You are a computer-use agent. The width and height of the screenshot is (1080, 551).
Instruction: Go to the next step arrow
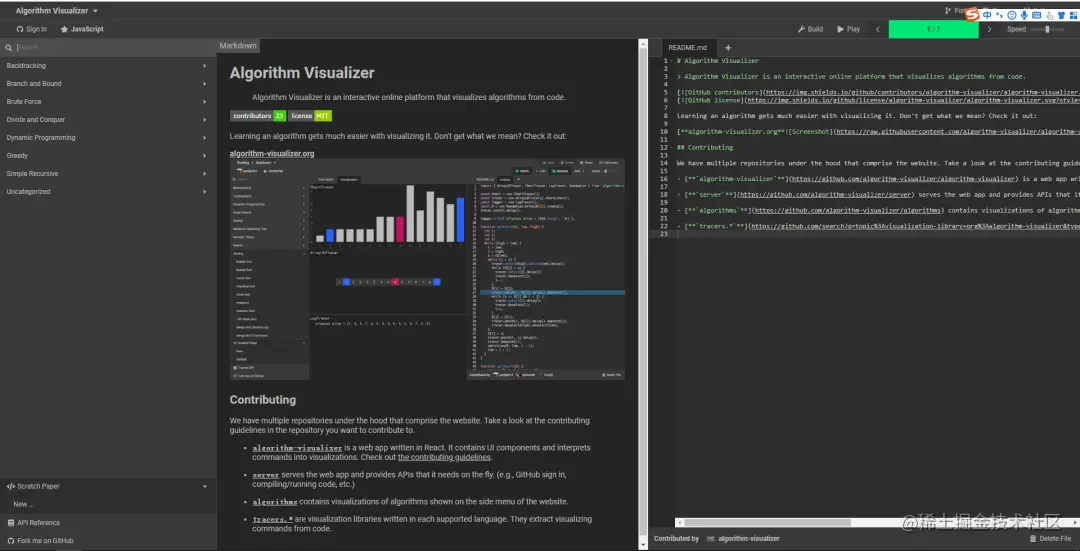[990, 29]
